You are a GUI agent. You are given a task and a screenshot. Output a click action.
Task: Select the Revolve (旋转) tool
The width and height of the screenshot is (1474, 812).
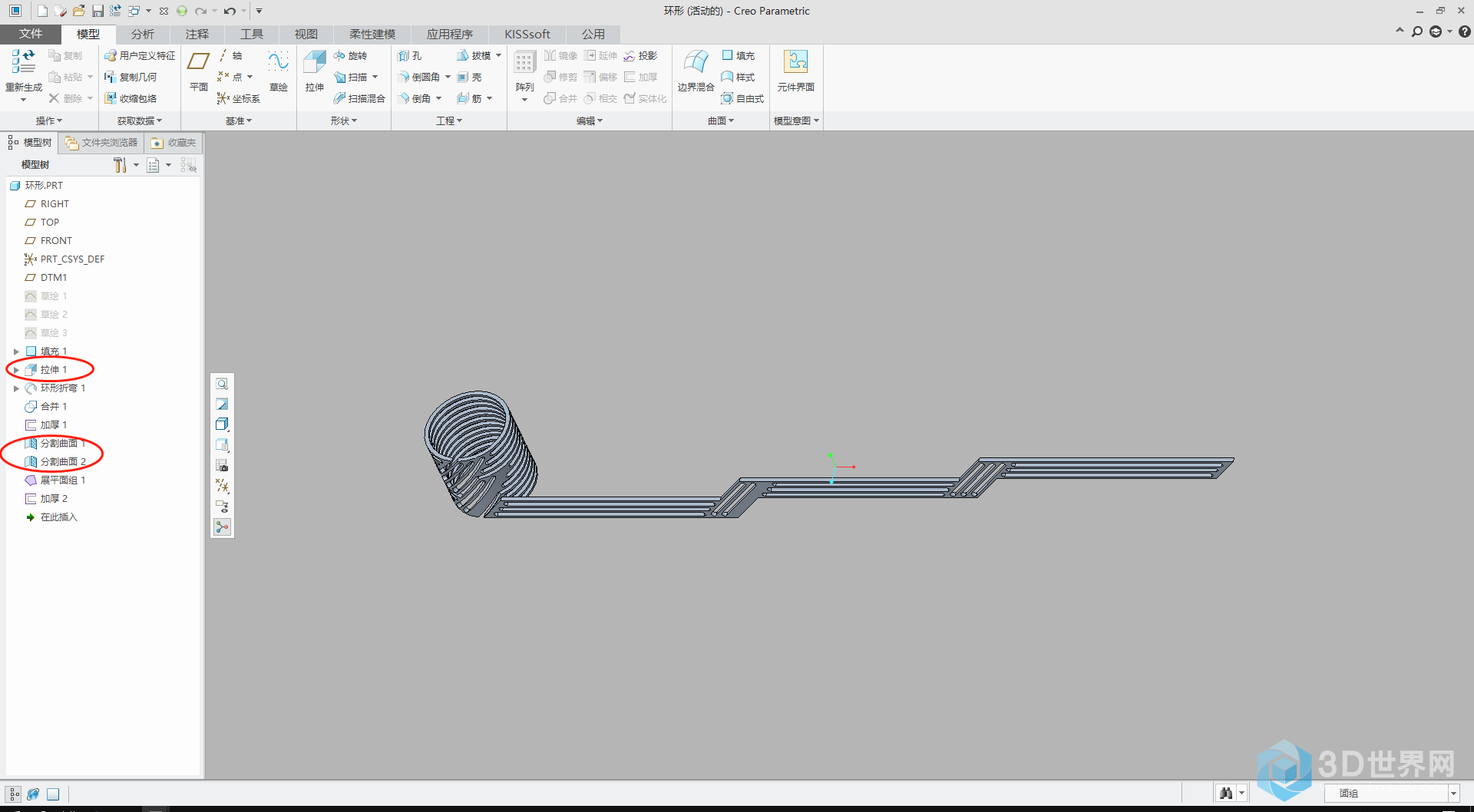click(x=350, y=56)
